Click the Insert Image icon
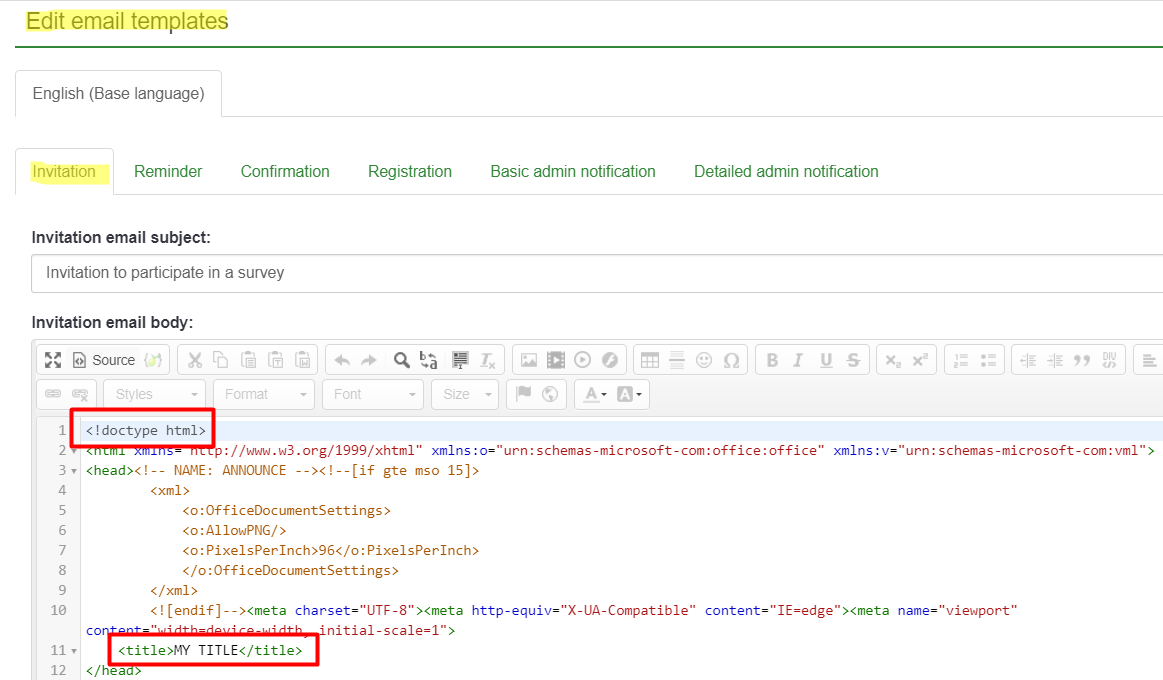Viewport: 1163px width, 680px height. point(528,360)
